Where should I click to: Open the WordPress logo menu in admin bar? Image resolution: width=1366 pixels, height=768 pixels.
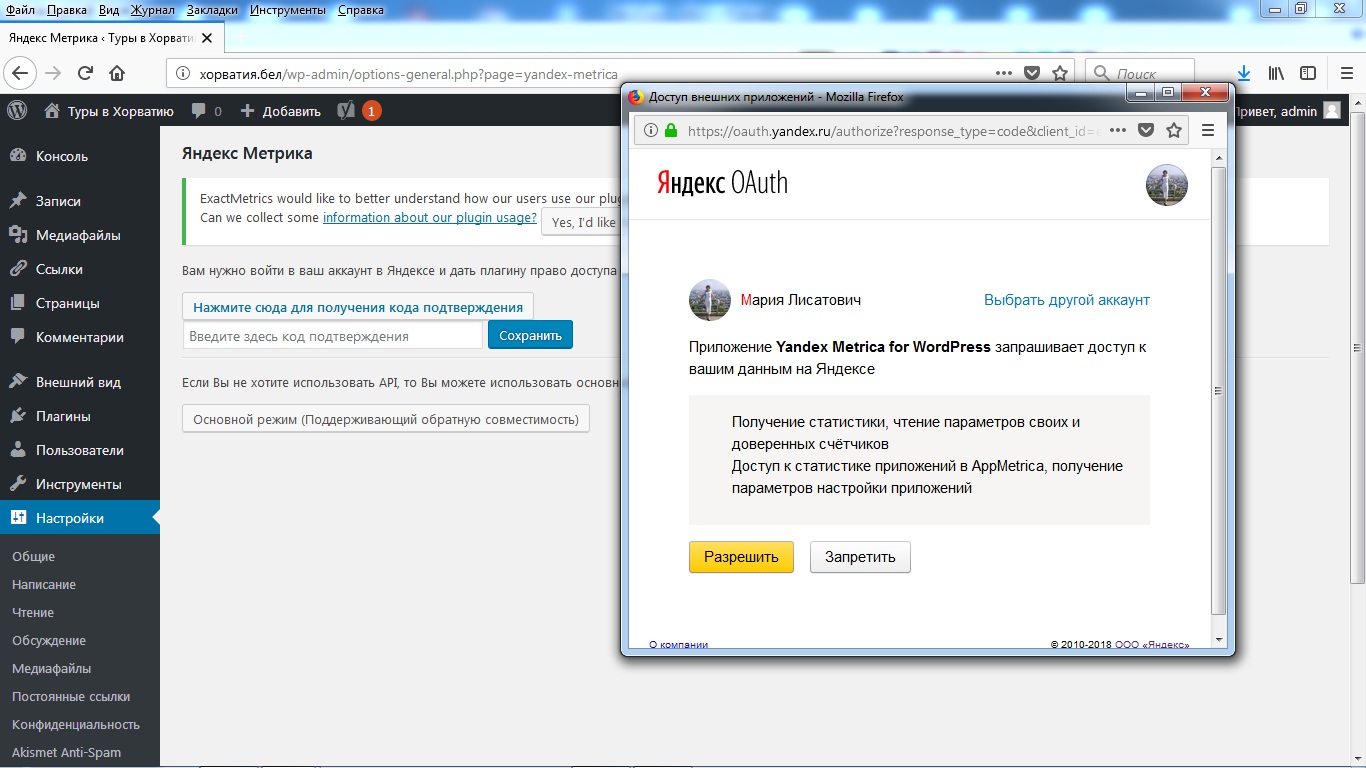(17, 111)
